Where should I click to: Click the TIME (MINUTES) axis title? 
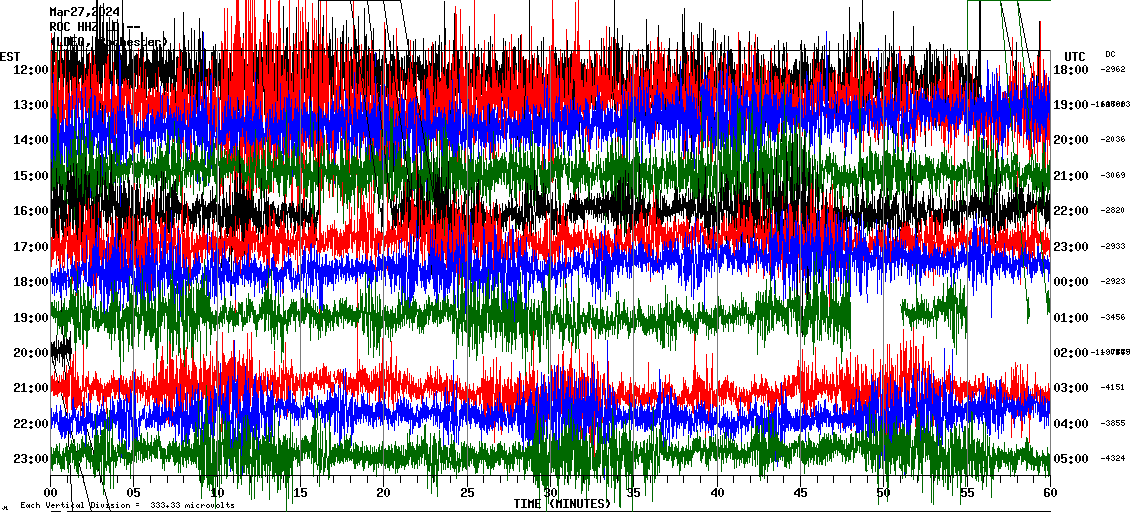562,504
